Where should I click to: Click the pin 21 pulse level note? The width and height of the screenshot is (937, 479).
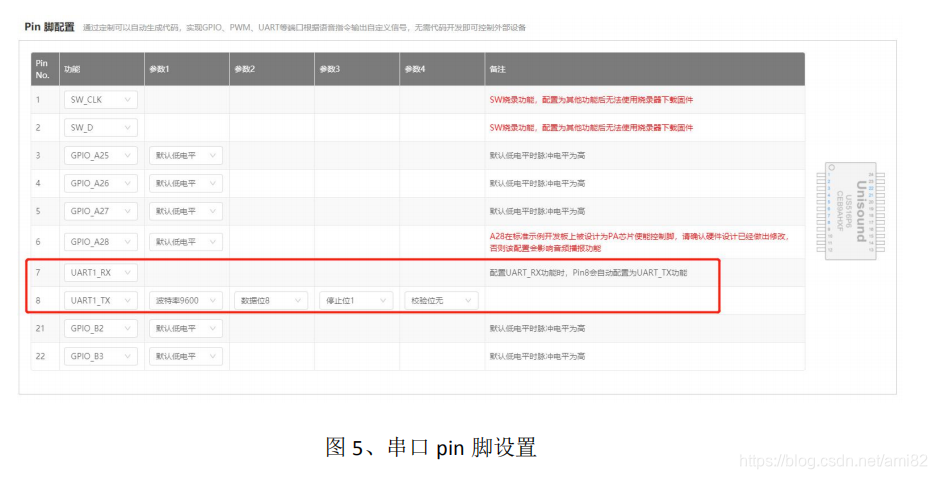tap(537, 328)
